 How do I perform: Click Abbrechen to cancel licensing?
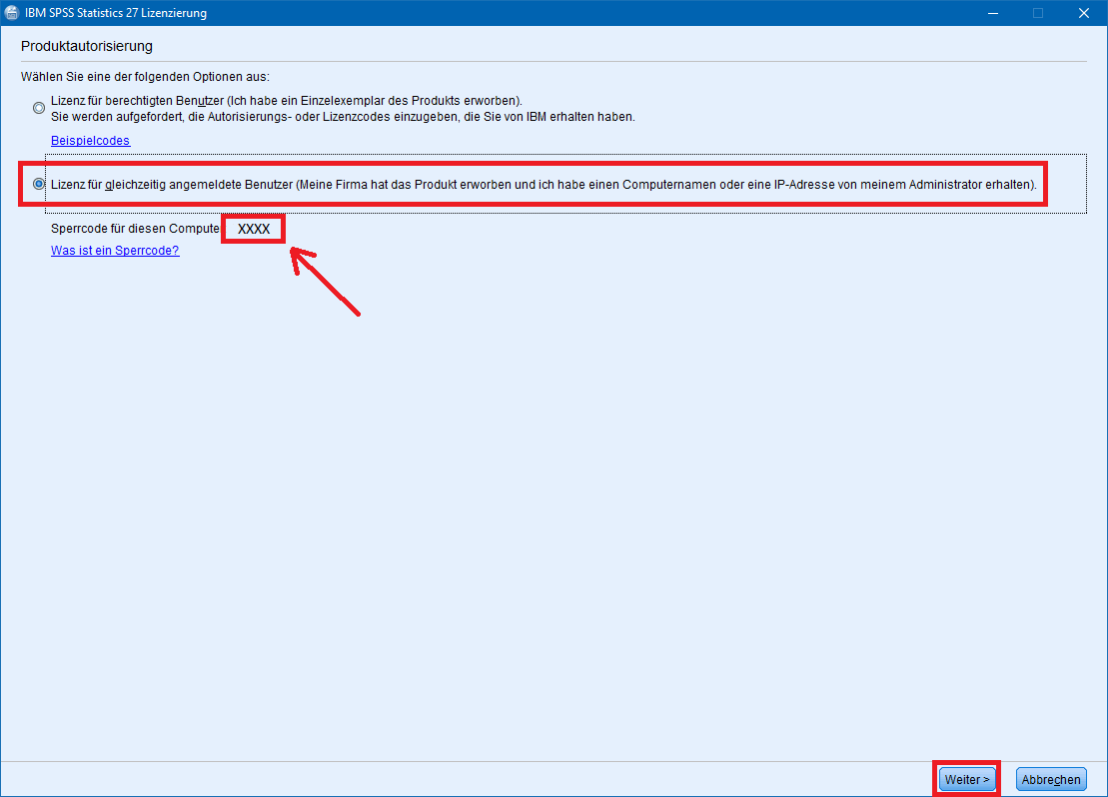1051,778
